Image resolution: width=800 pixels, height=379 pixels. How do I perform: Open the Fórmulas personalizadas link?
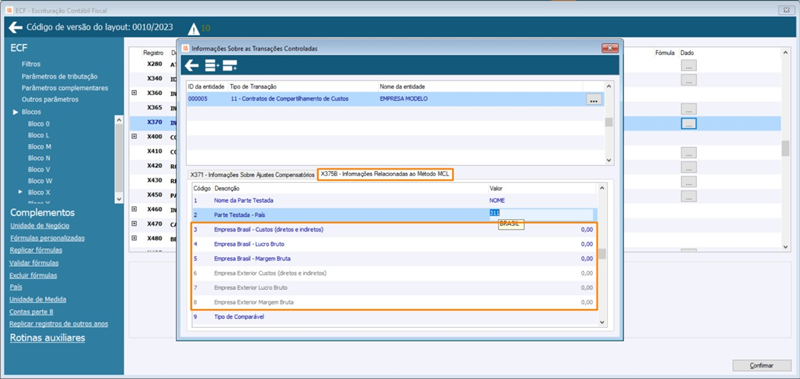pyautogui.click(x=47, y=238)
